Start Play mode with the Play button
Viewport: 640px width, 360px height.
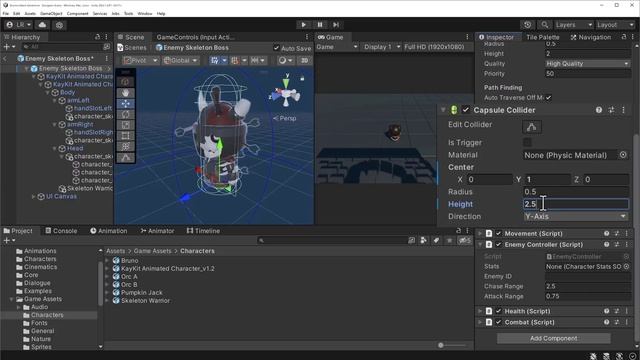click(303, 25)
